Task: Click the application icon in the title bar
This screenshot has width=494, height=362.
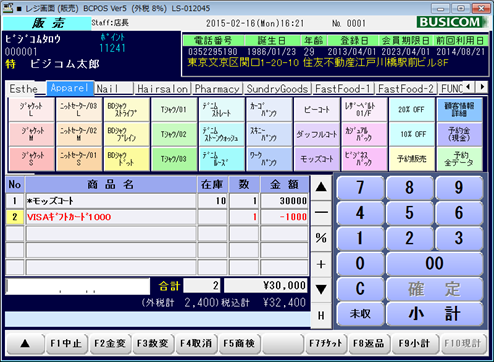Action: click(7, 8)
